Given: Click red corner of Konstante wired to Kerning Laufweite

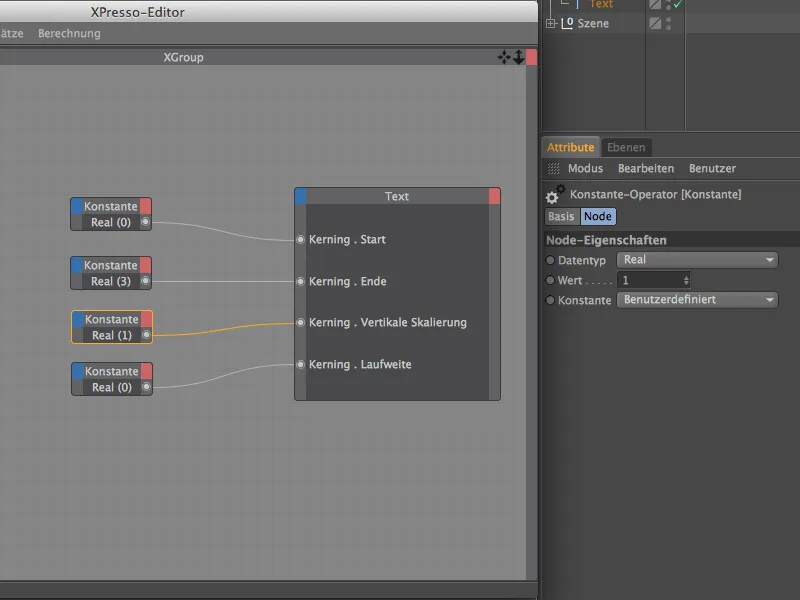Looking at the screenshot, I should (x=146, y=371).
